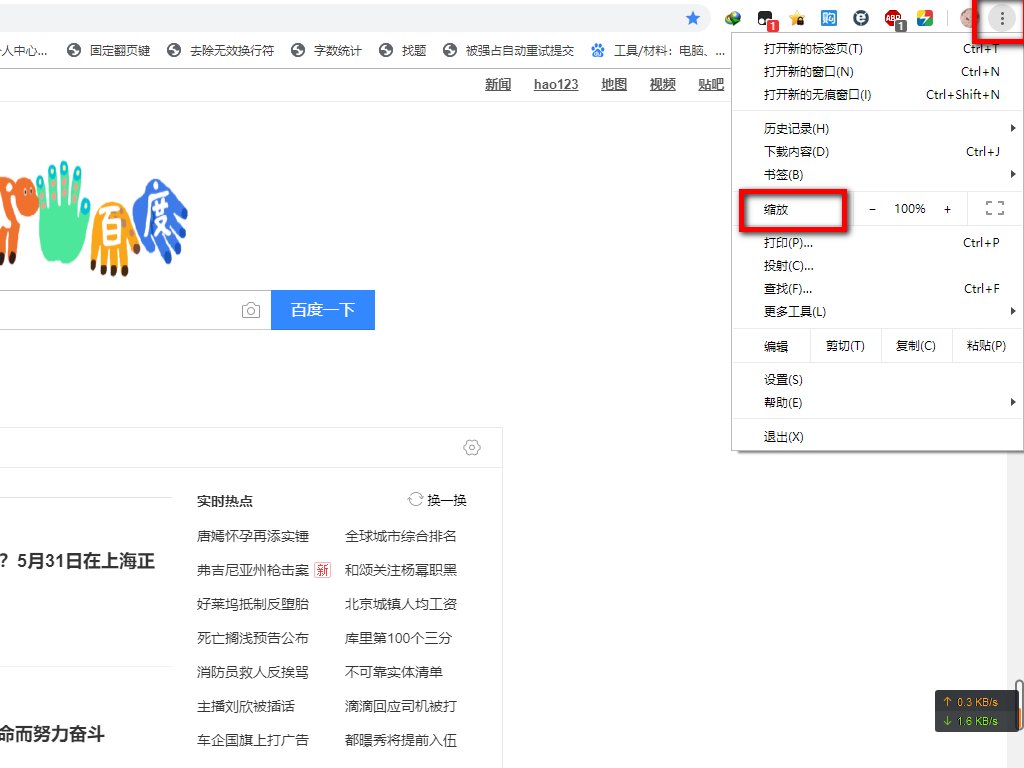
Task: Open the hao123 link
Action: 555,84
